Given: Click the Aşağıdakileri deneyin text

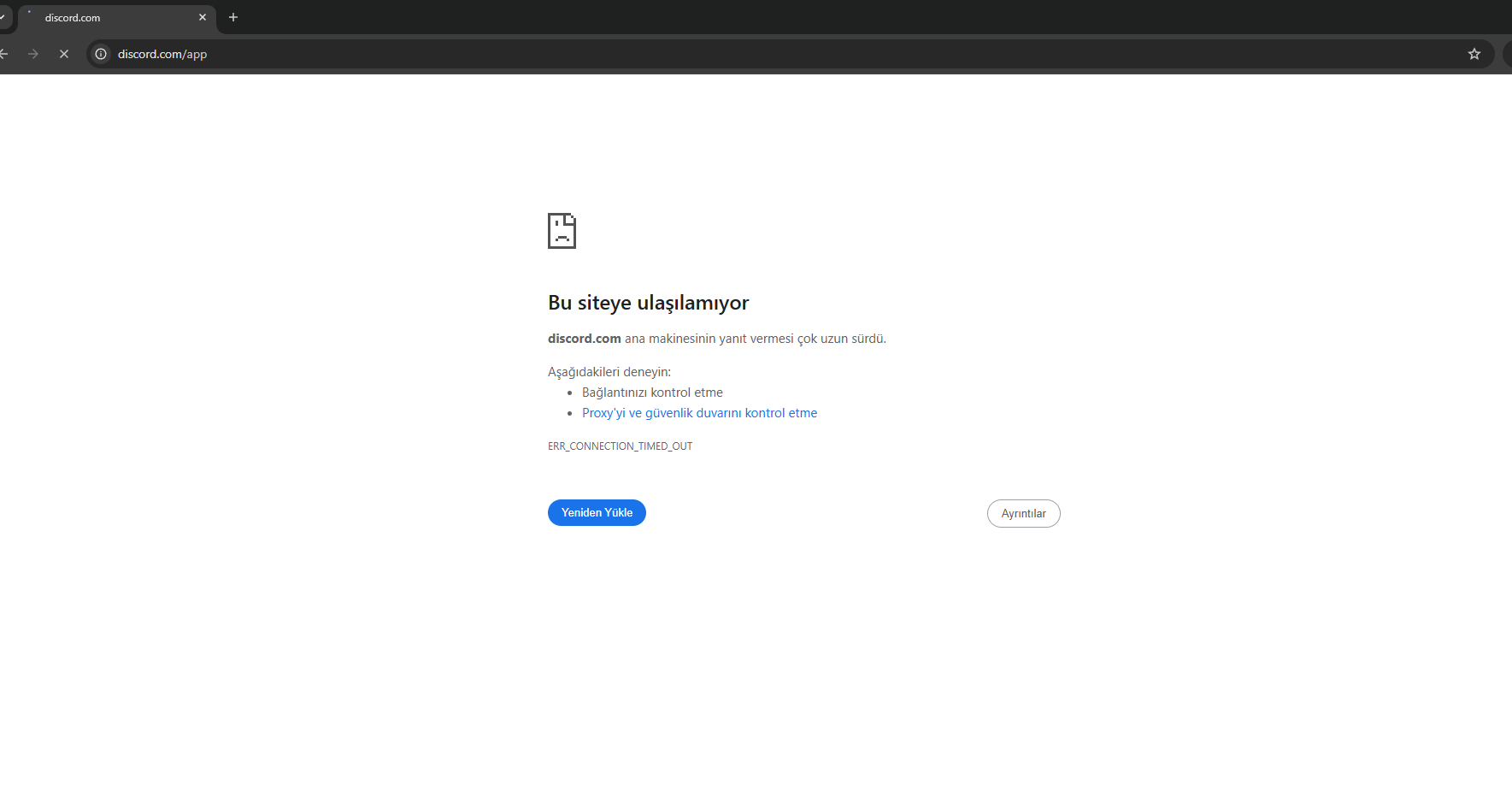Looking at the screenshot, I should tap(609, 372).
